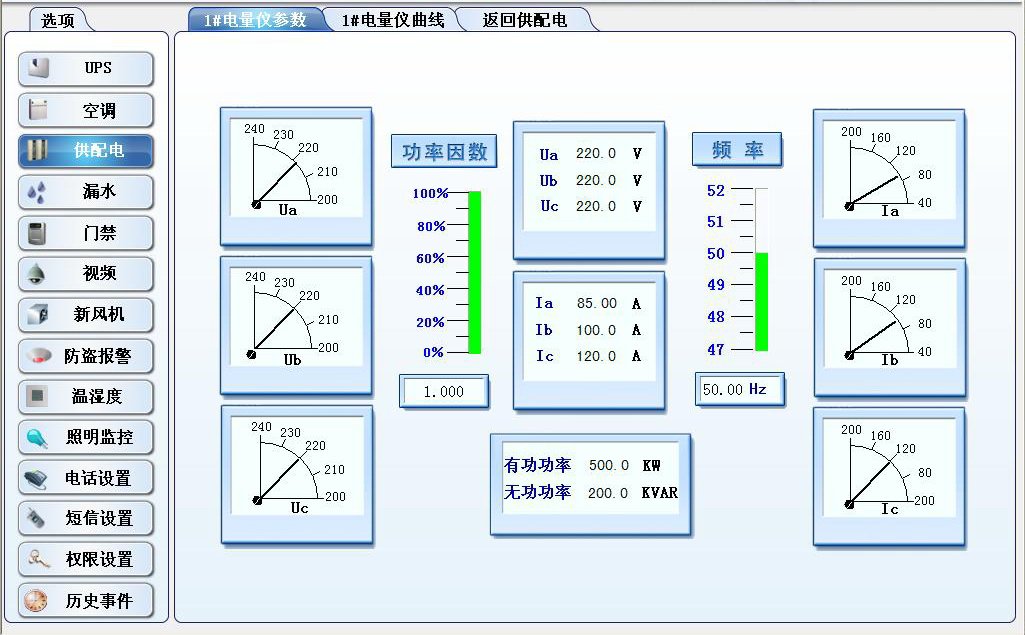
Task: Open the 空调 air conditioning page
Action: pos(86,110)
